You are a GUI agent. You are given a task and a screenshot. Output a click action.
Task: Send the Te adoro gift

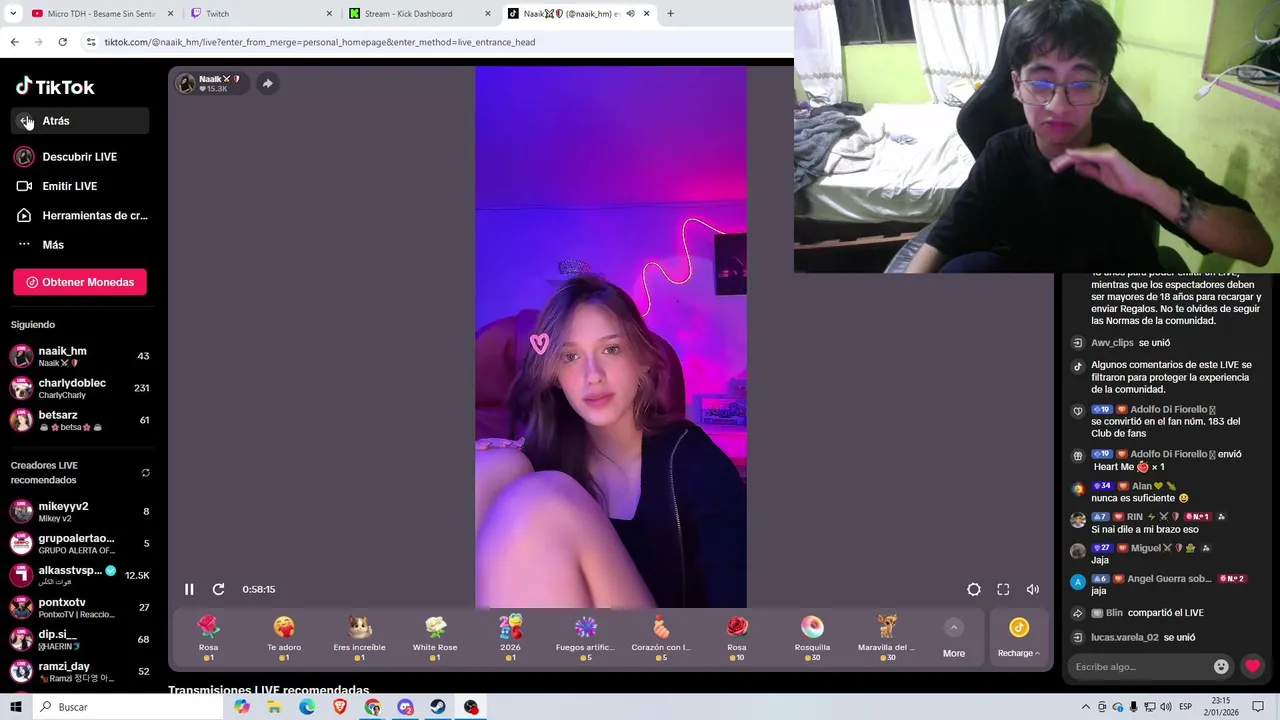284,637
